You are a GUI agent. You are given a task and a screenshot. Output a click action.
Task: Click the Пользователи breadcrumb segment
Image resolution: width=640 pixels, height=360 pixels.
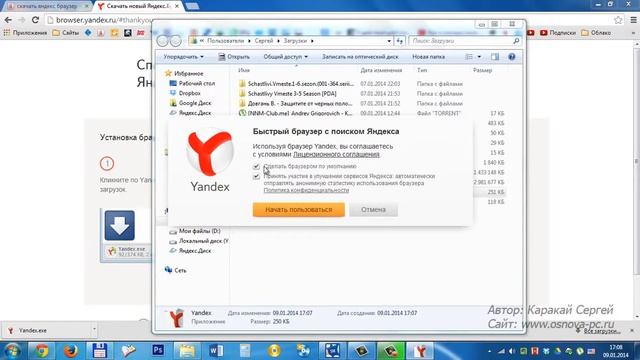coord(225,41)
